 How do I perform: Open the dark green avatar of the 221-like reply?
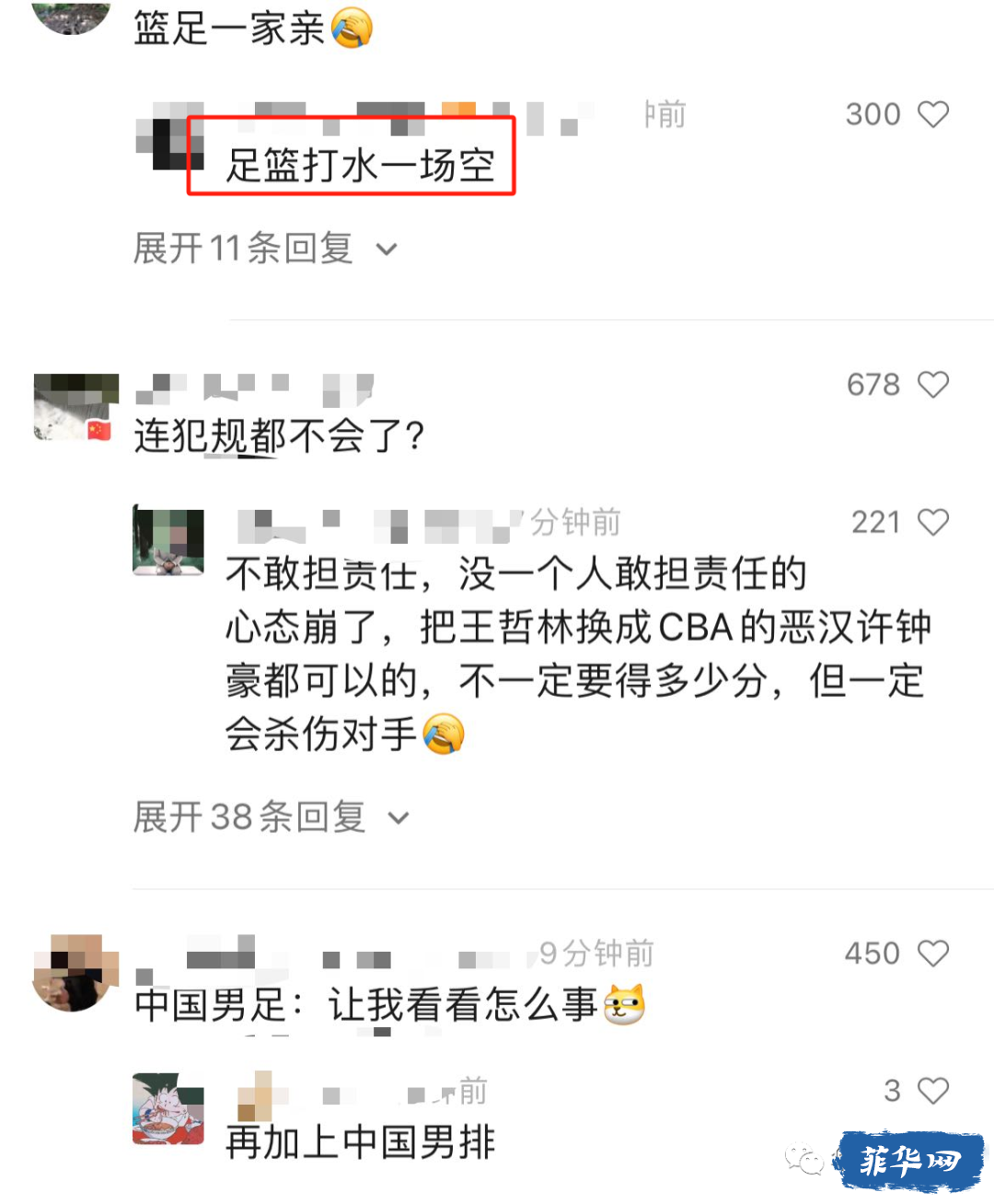pyautogui.click(x=168, y=541)
